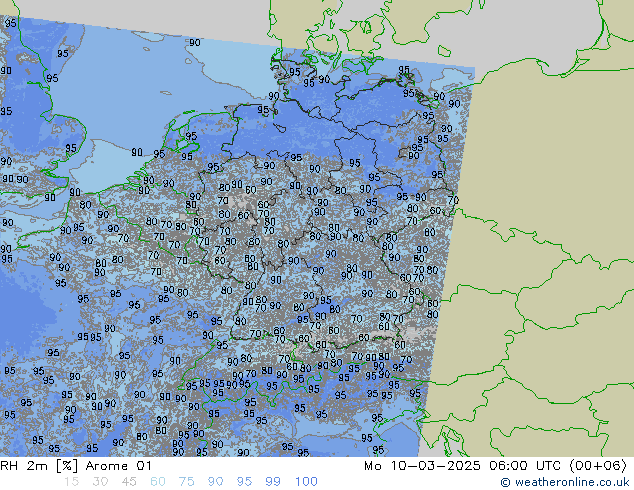Open the weatheronline.co.uk copyright link
The height and width of the screenshot is (490, 634).
pos(565,482)
